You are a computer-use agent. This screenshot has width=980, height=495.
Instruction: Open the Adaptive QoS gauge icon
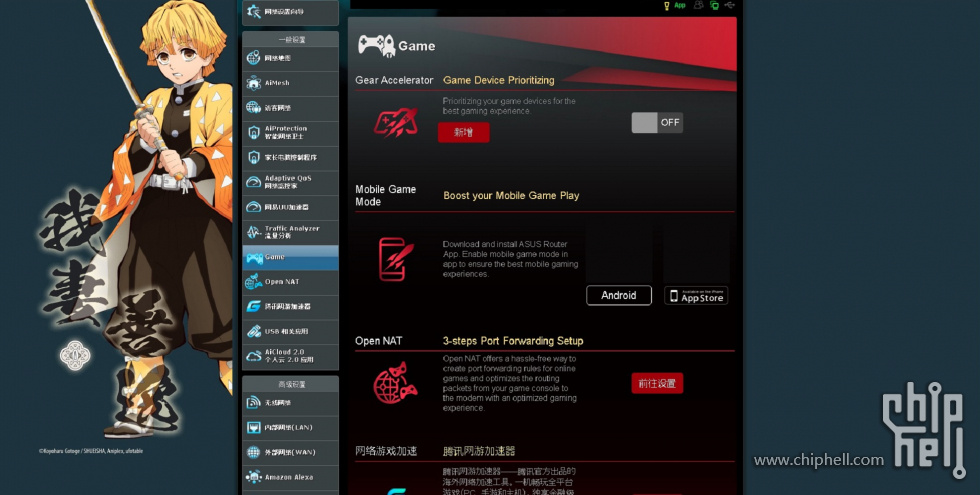(253, 182)
